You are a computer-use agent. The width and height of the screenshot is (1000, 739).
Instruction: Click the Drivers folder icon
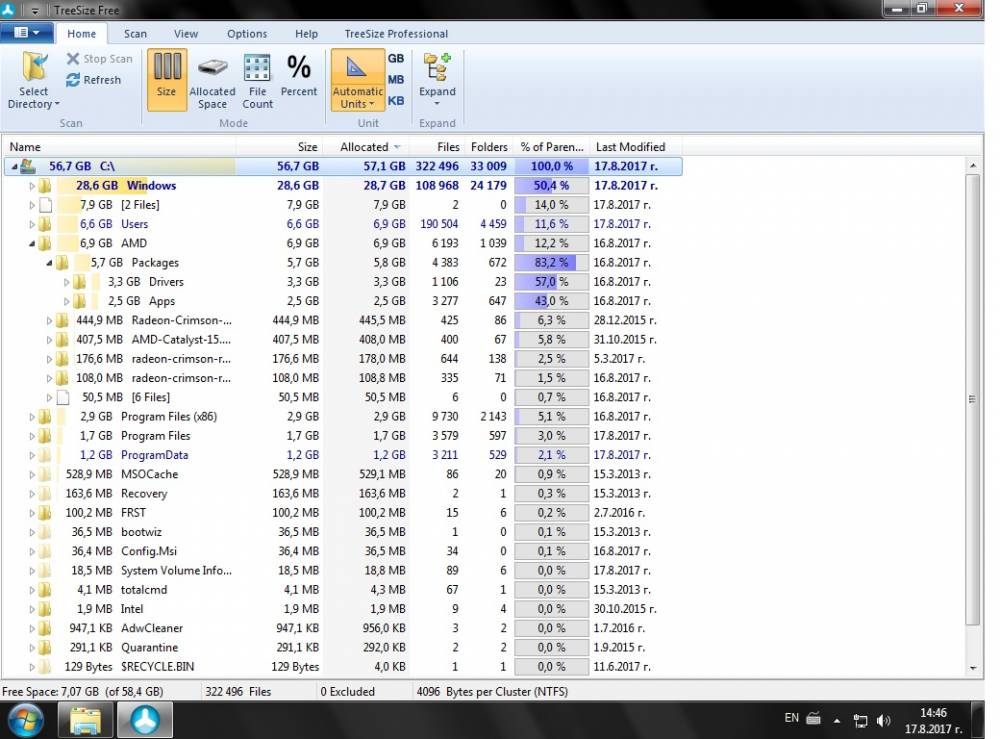[79, 282]
